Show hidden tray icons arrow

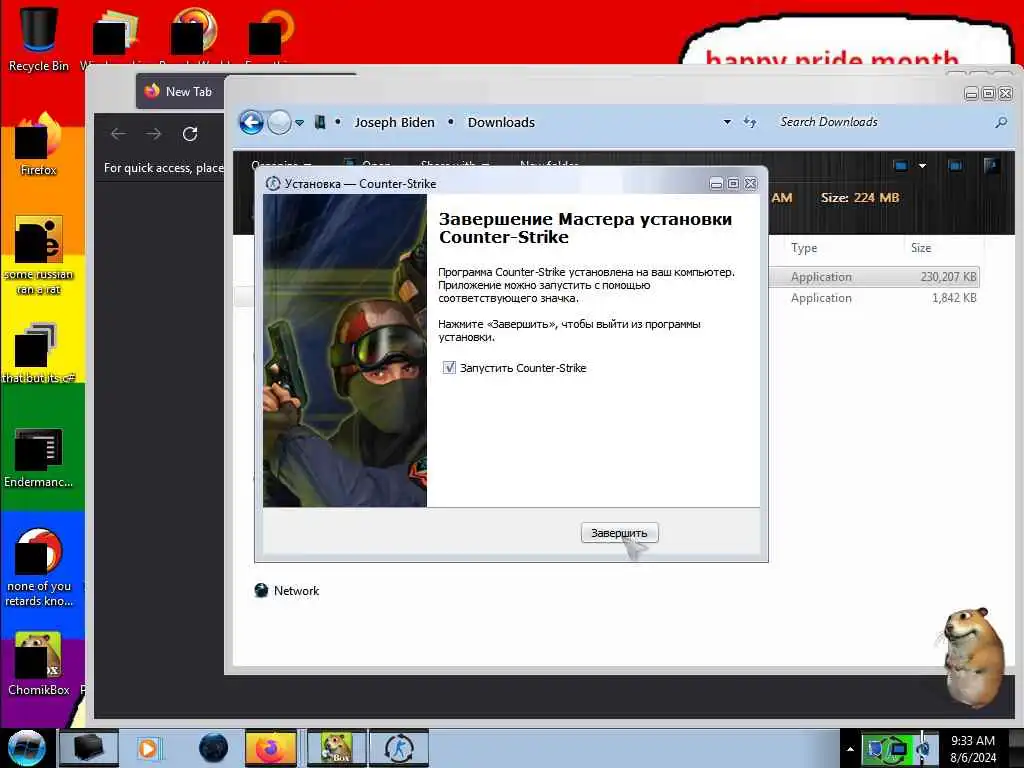[x=850, y=749]
